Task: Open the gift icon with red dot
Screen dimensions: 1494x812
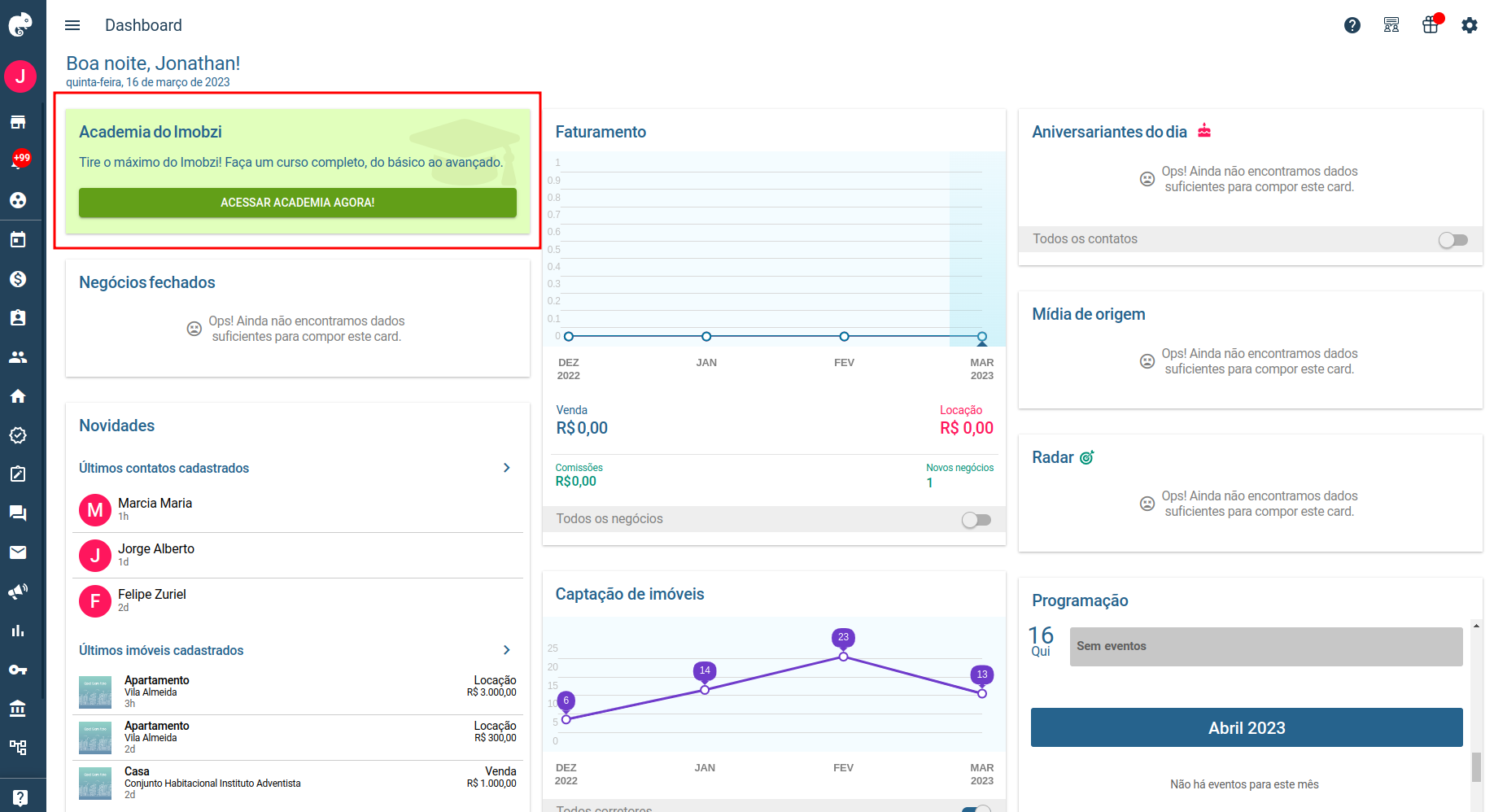Action: (x=1431, y=24)
